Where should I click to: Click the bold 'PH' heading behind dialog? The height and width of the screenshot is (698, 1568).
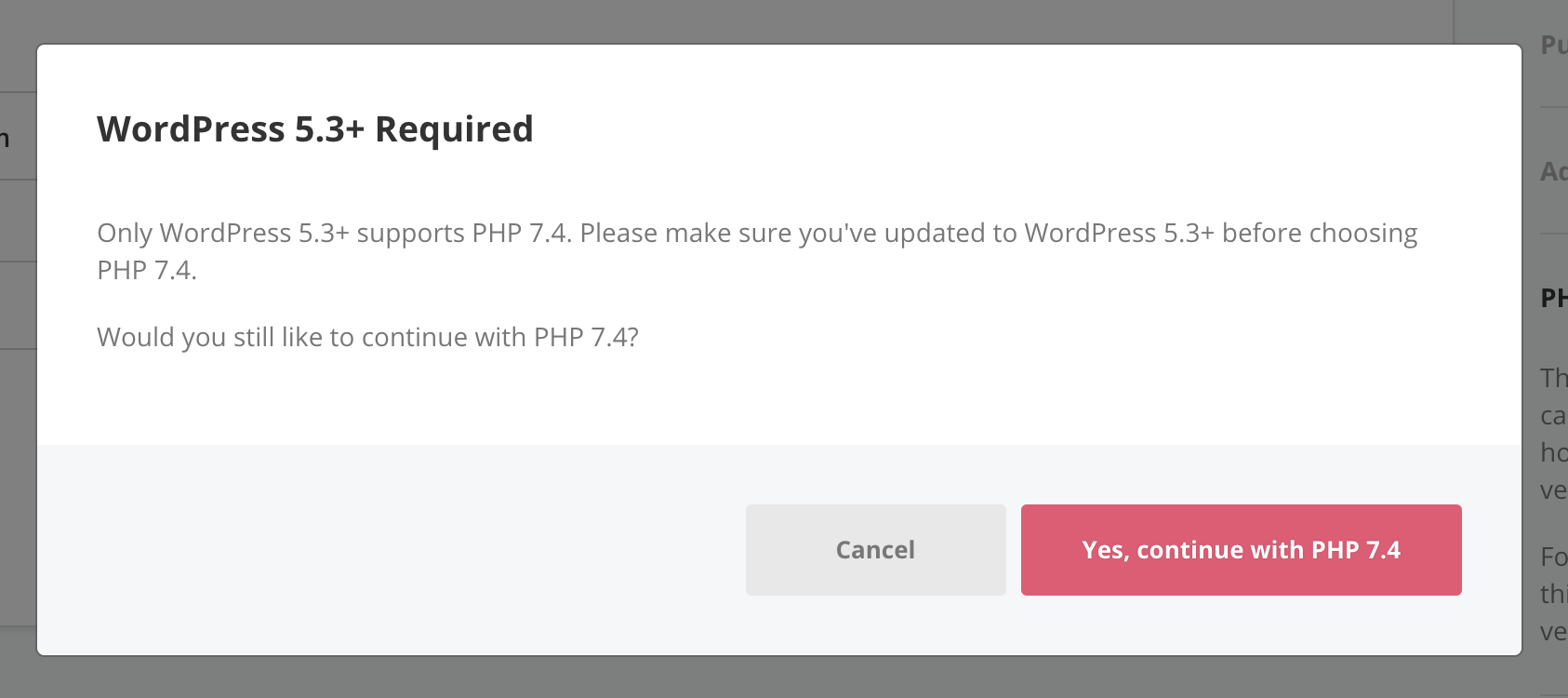1553,298
